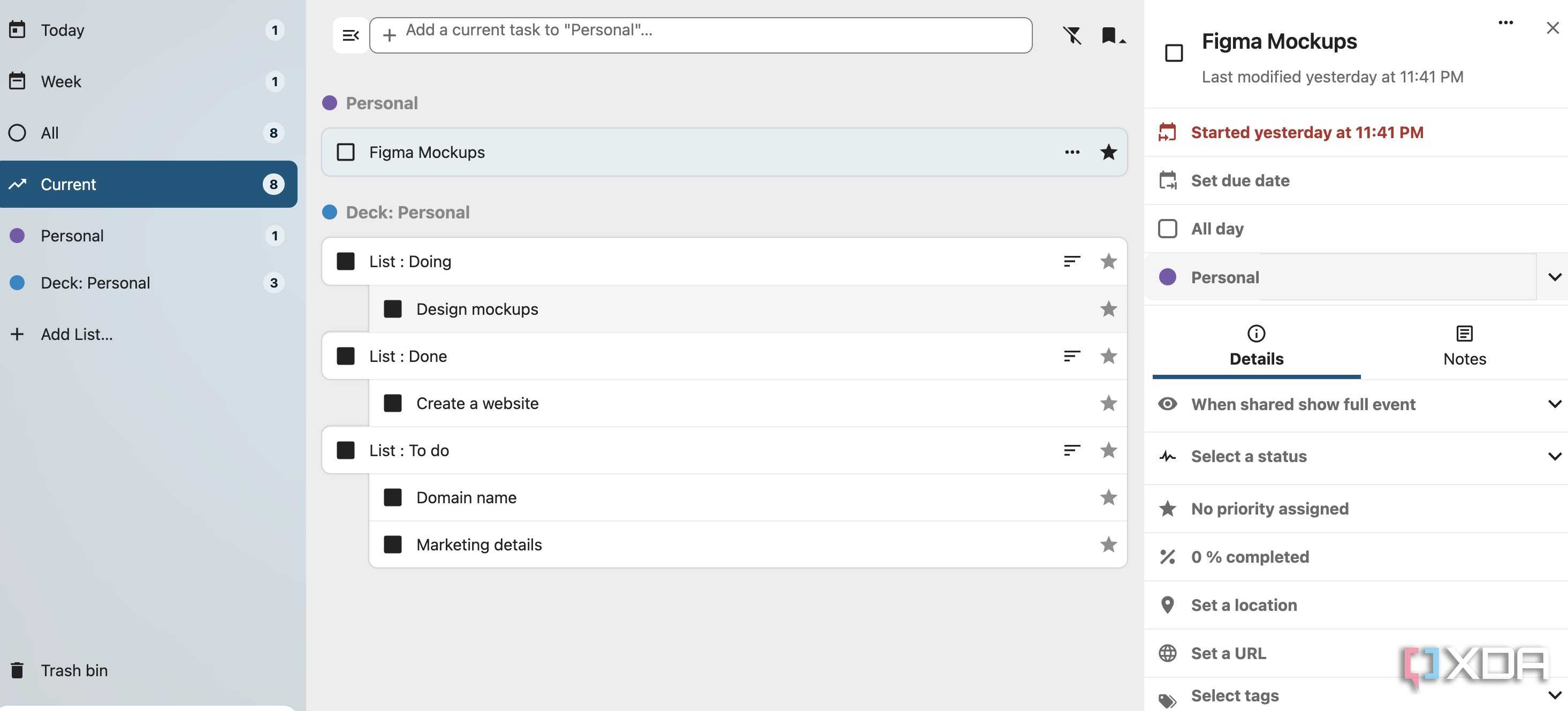This screenshot has height=711, width=1568.
Task: Focus the Add a current task input field
Action: 701,35
